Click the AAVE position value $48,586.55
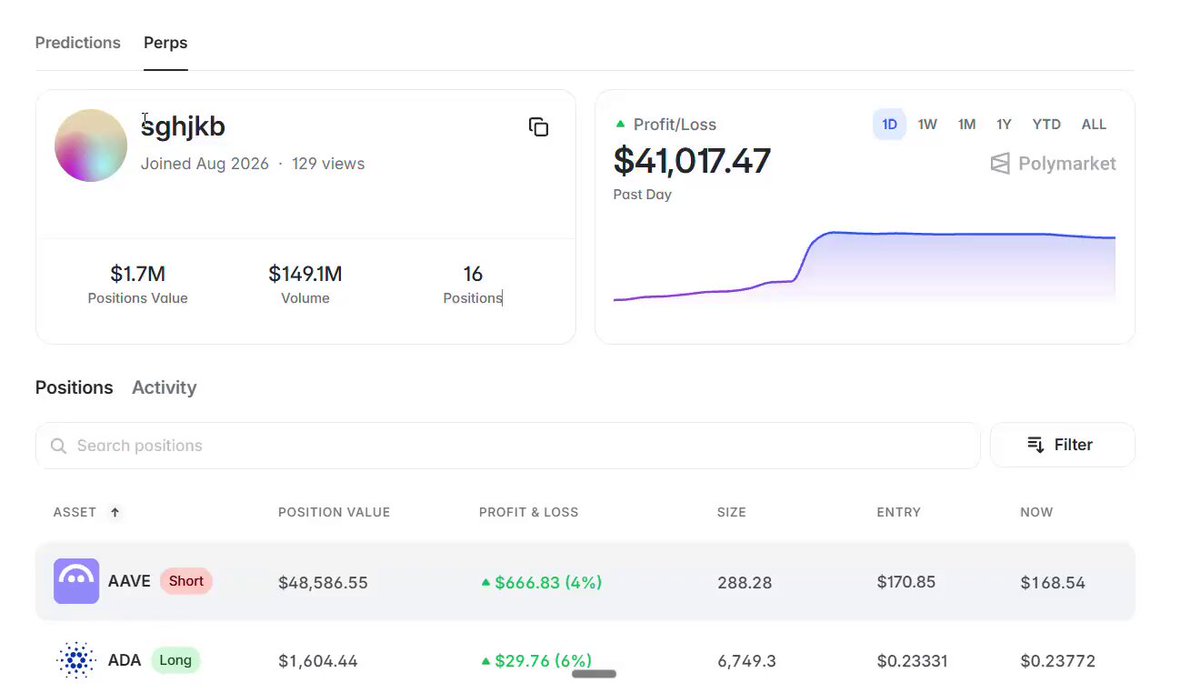This screenshot has height=693, width=1200. click(x=323, y=582)
